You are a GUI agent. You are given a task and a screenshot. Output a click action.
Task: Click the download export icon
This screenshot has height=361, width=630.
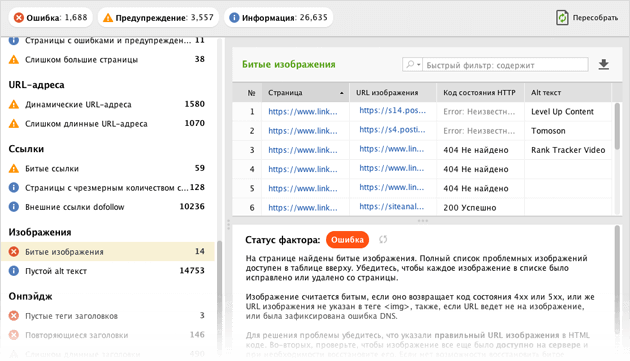coord(603,64)
